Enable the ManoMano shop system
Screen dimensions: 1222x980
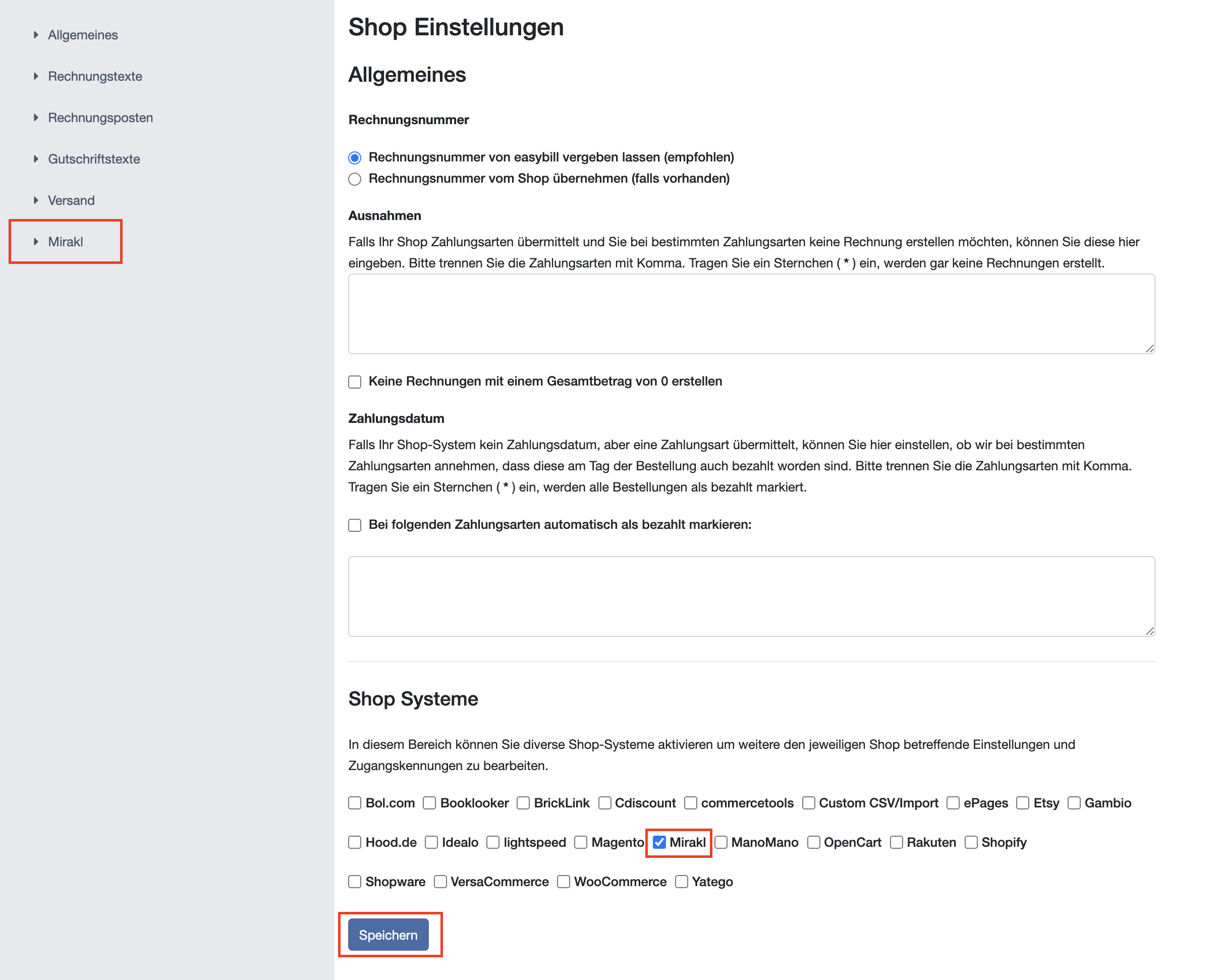pos(721,842)
